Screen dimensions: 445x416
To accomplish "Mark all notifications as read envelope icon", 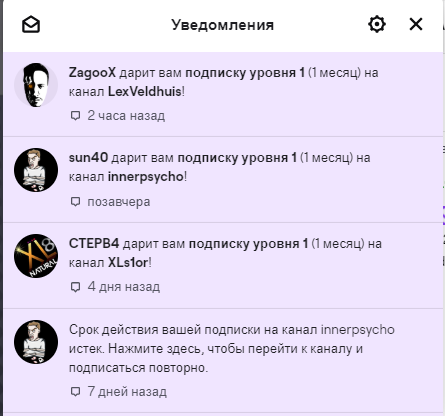I will (x=31, y=25).
